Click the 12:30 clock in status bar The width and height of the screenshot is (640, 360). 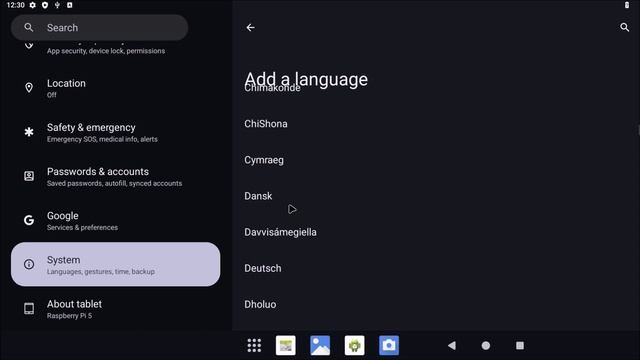tap(16, 5)
